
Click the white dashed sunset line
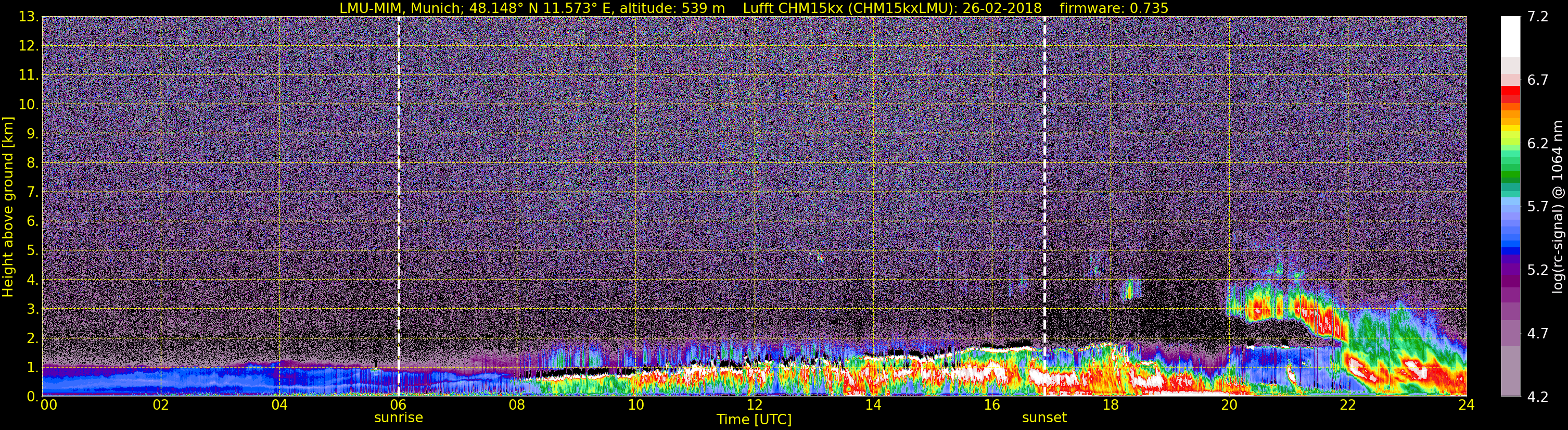click(1044, 206)
